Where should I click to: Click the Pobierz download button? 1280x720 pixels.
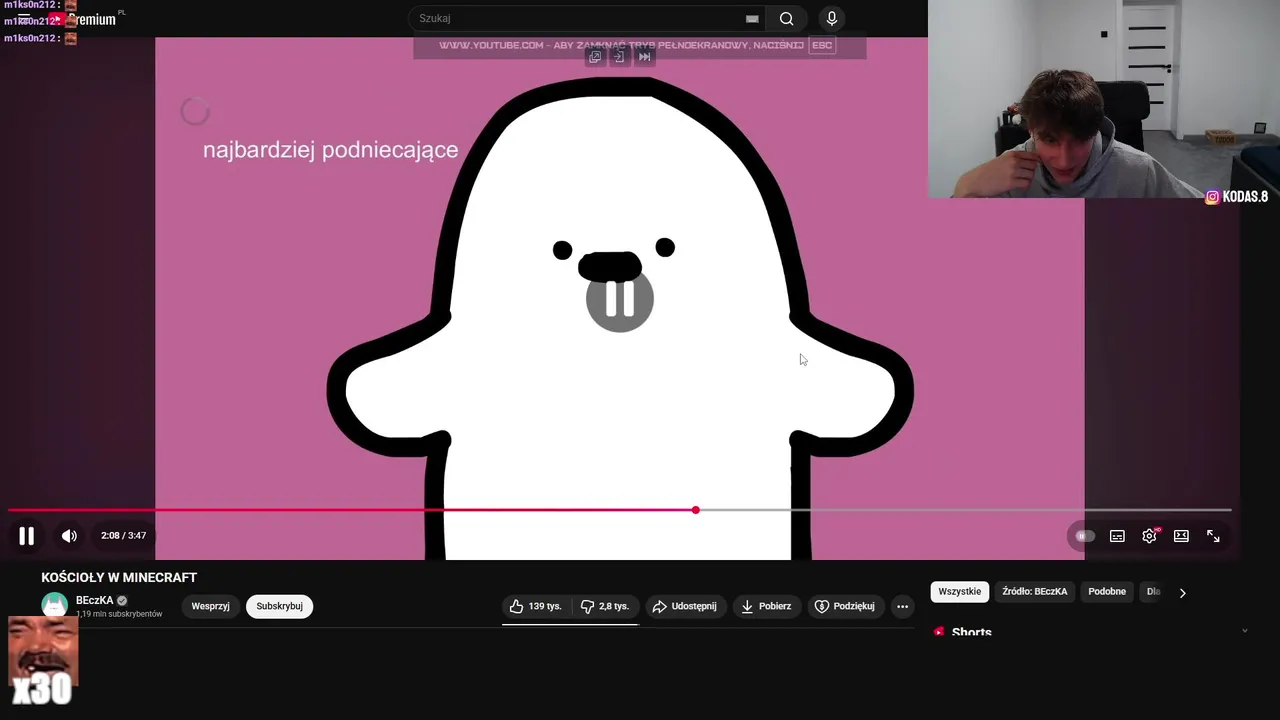pyautogui.click(x=766, y=606)
